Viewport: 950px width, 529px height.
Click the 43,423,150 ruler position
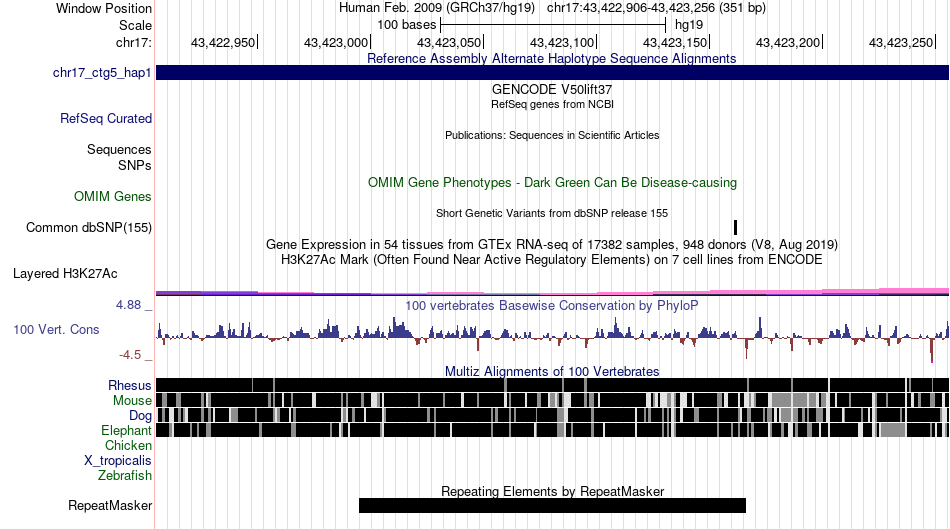676,42
